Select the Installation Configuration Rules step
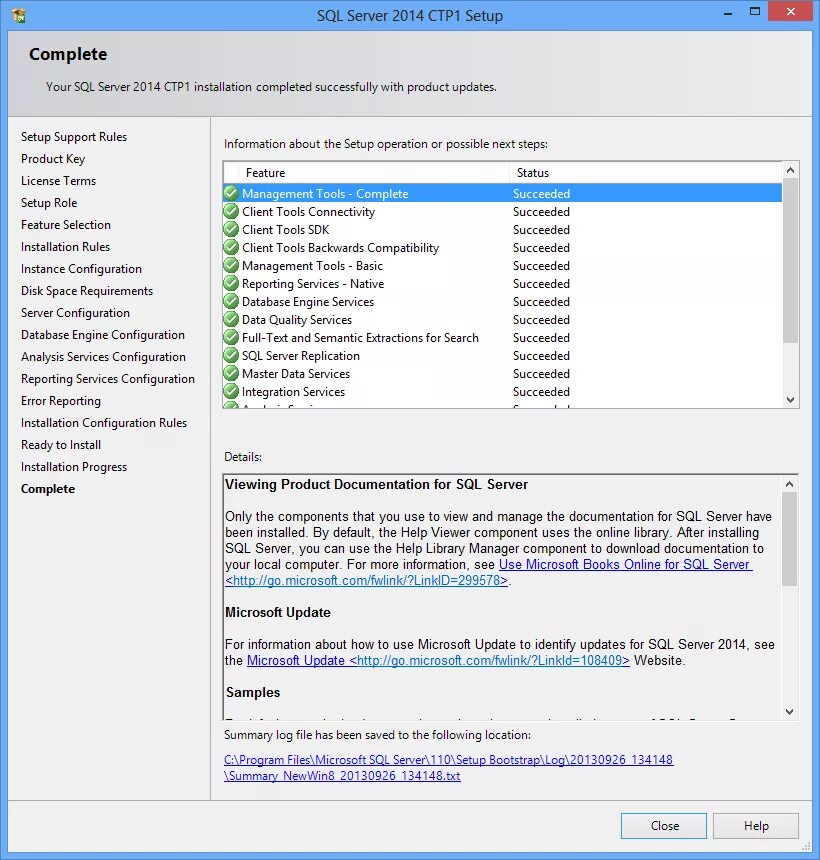 (104, 422)
